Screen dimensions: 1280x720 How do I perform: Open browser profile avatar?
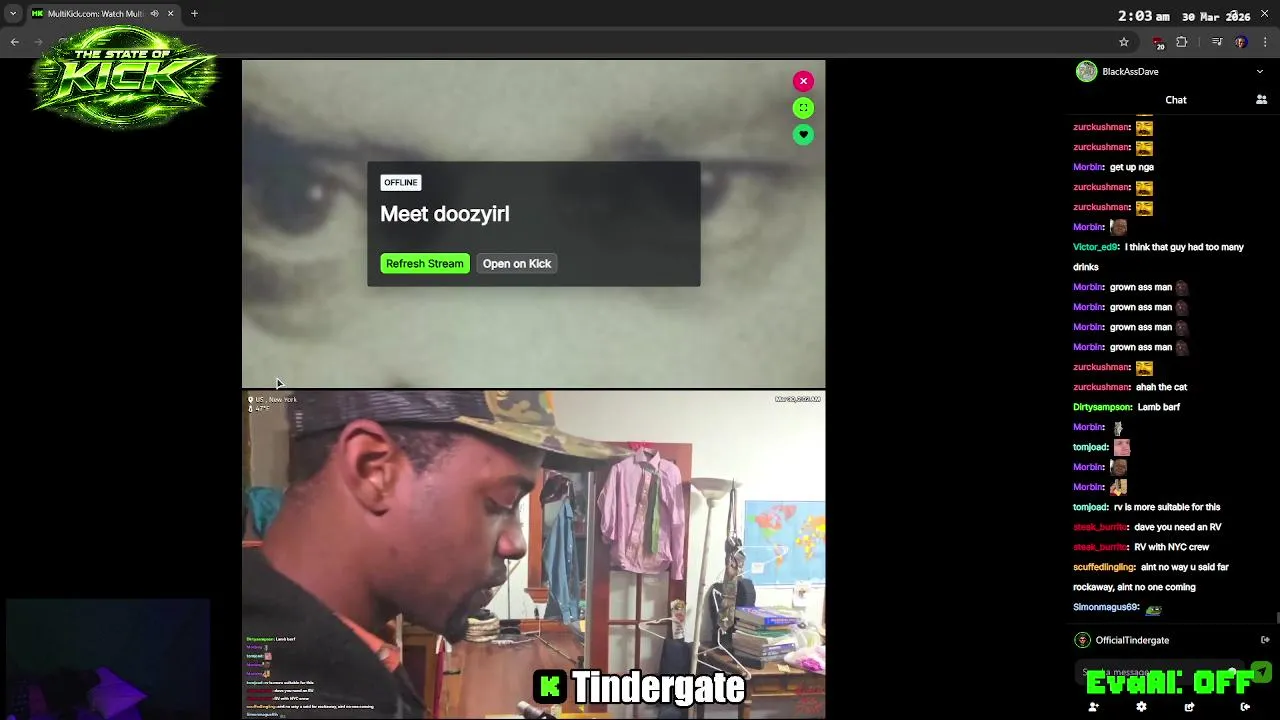pyautogui.click(x=1241, y=42)
